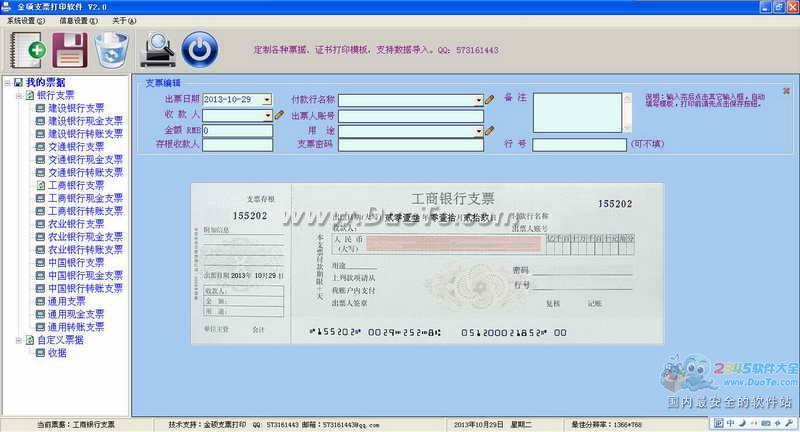This screenshot has height=432, width=800.
Task: Click the 备注 text area
Action: [577, 112]
